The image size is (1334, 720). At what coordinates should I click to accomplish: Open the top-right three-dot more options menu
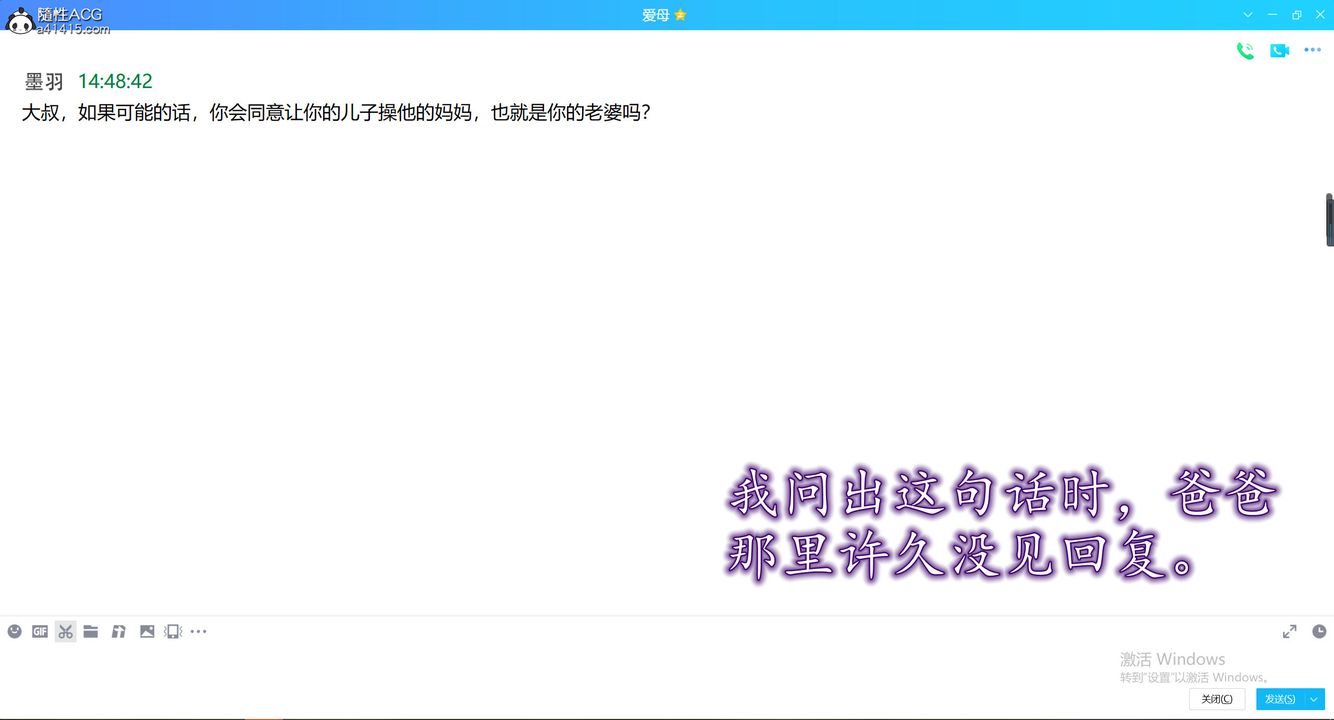1313,51
